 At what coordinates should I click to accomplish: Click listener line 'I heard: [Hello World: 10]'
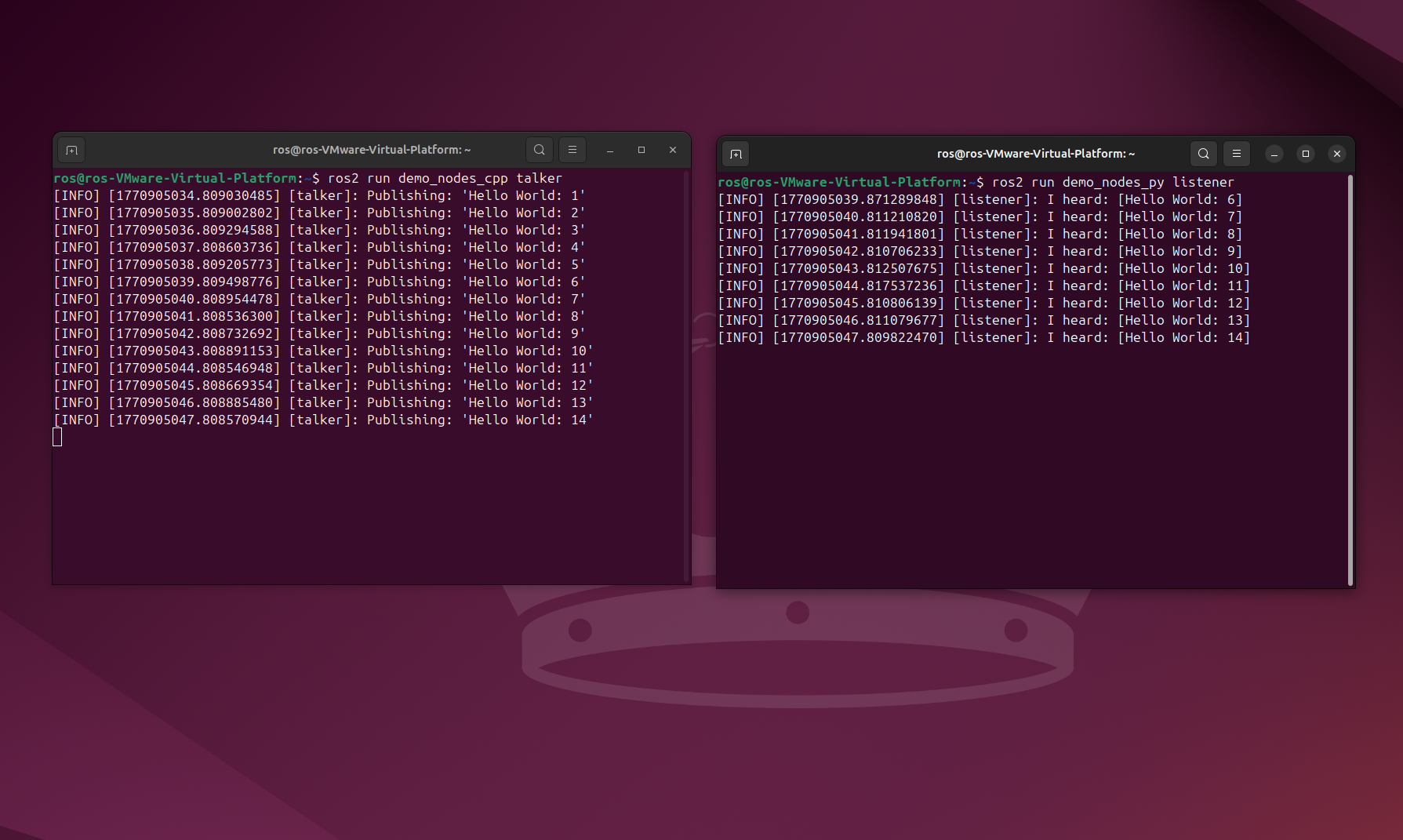coord(983,268)
